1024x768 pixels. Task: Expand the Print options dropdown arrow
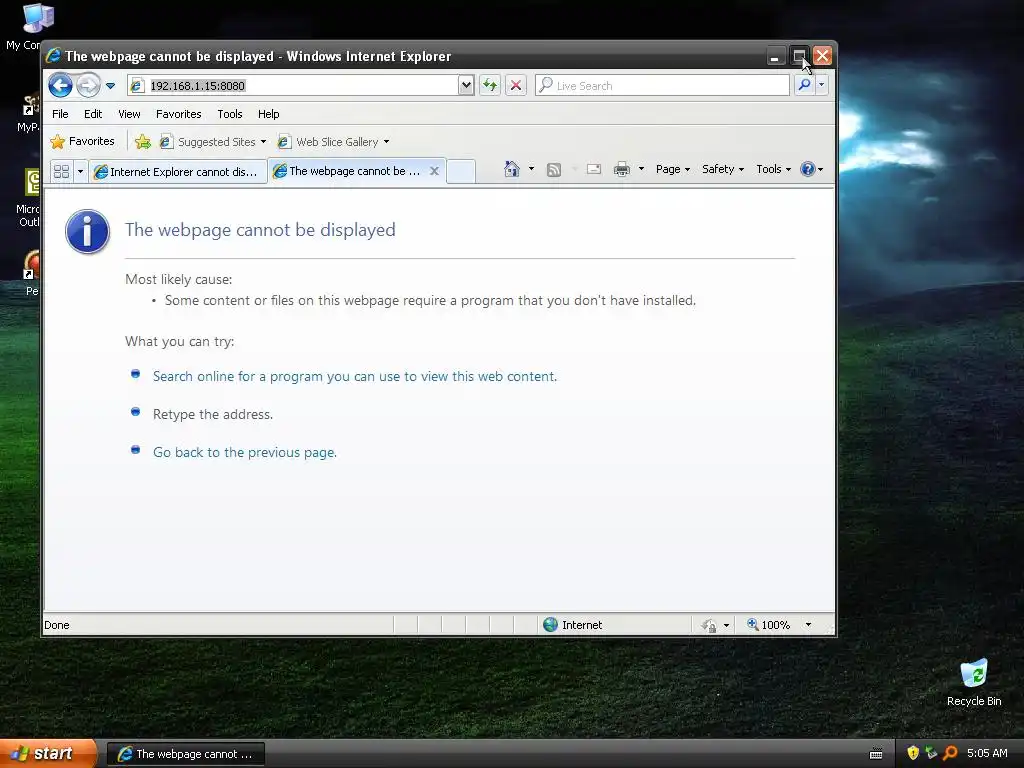point(641,169)
